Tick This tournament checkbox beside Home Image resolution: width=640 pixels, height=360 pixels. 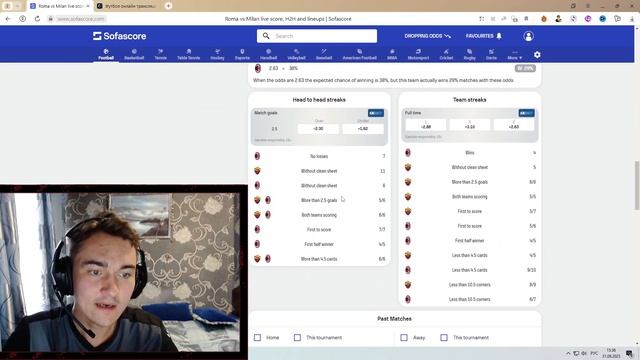click(297, 338)
